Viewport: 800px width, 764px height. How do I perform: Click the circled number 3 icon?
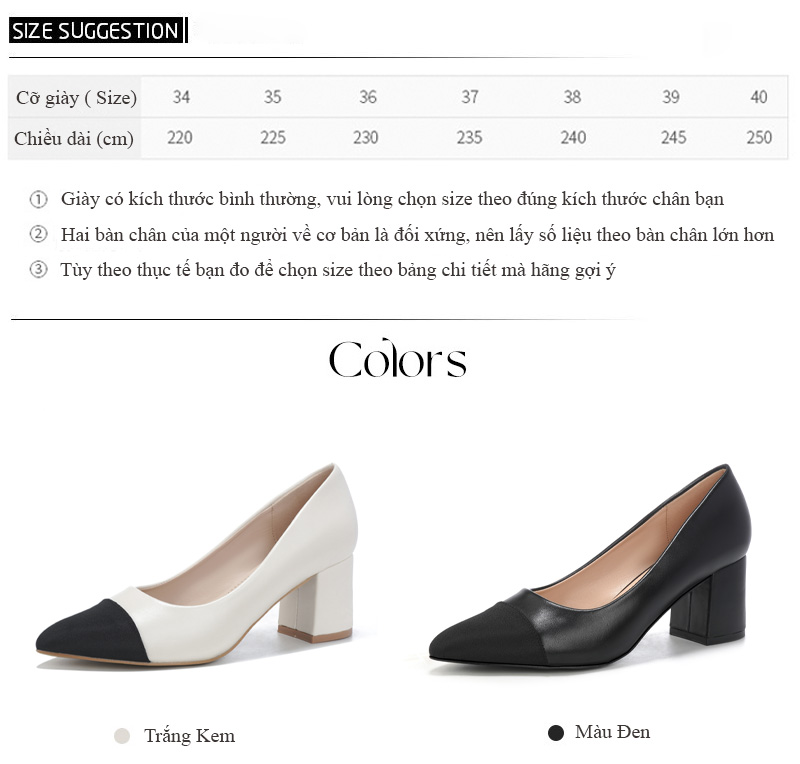point(38,269)
